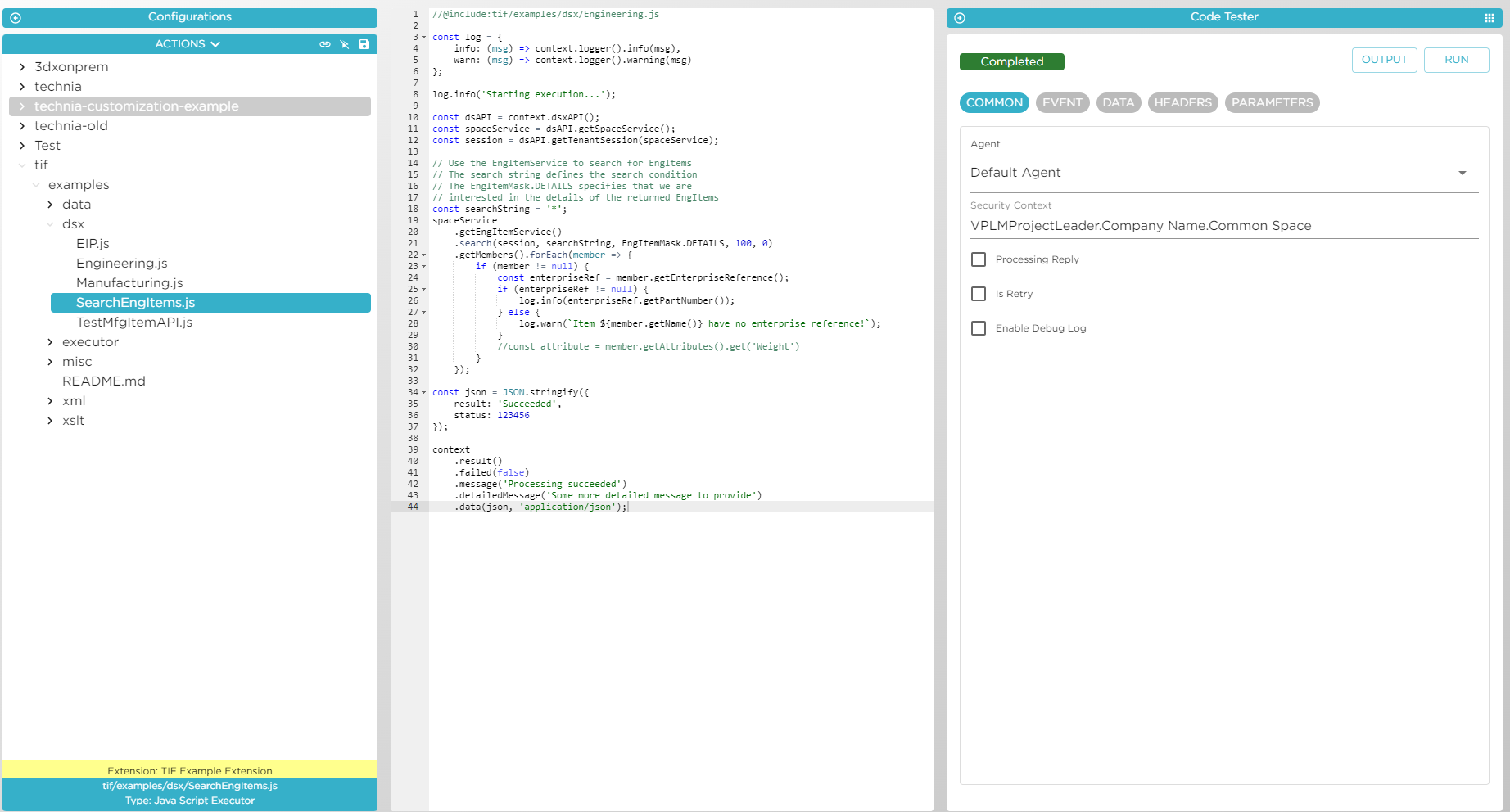The image size is (1510, 812).
Task: Click the Security Context input field
Action: point(1146,225)
